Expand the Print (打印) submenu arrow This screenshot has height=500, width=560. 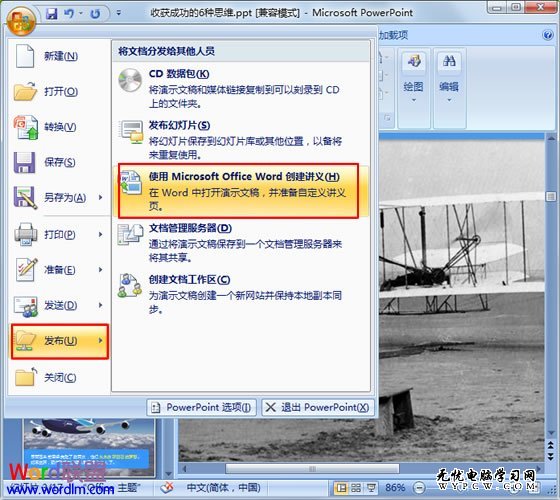[100, 234]
